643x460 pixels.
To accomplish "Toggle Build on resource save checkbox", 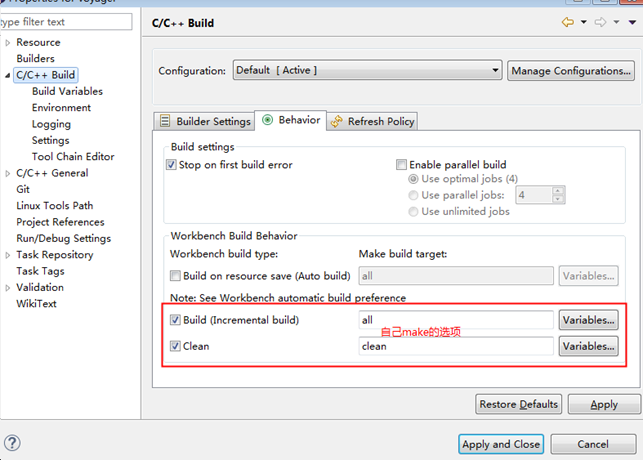I will 175,276.
